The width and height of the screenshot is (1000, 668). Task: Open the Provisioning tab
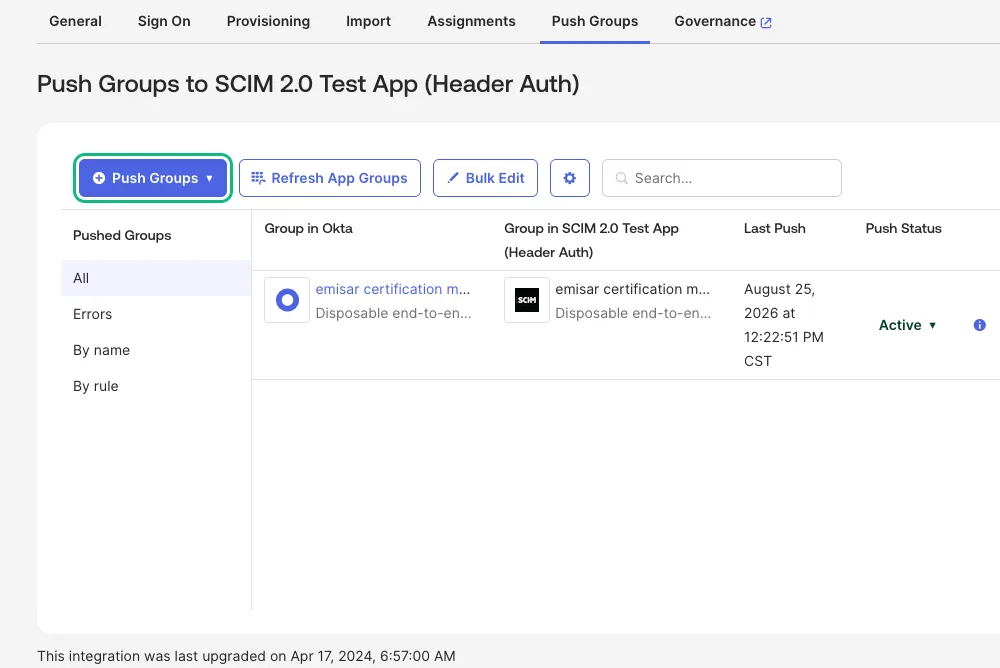click(x=268, y=21)
